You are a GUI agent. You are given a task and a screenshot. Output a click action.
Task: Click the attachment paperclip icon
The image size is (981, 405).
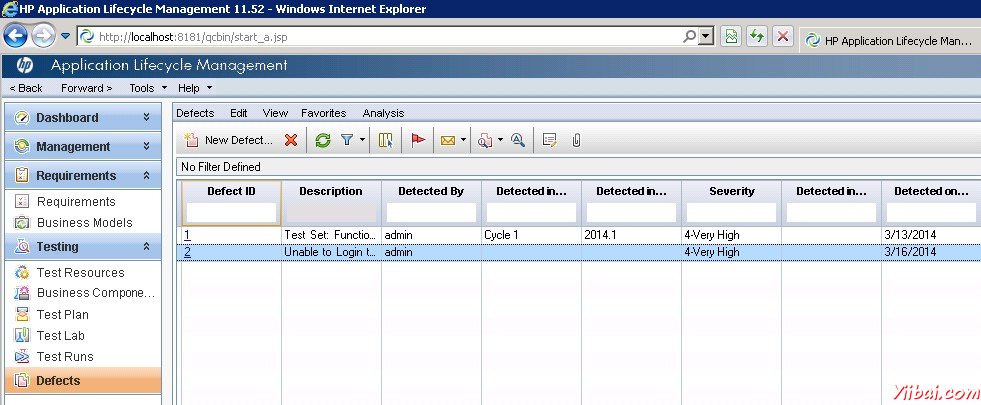[x=576, y=140]
